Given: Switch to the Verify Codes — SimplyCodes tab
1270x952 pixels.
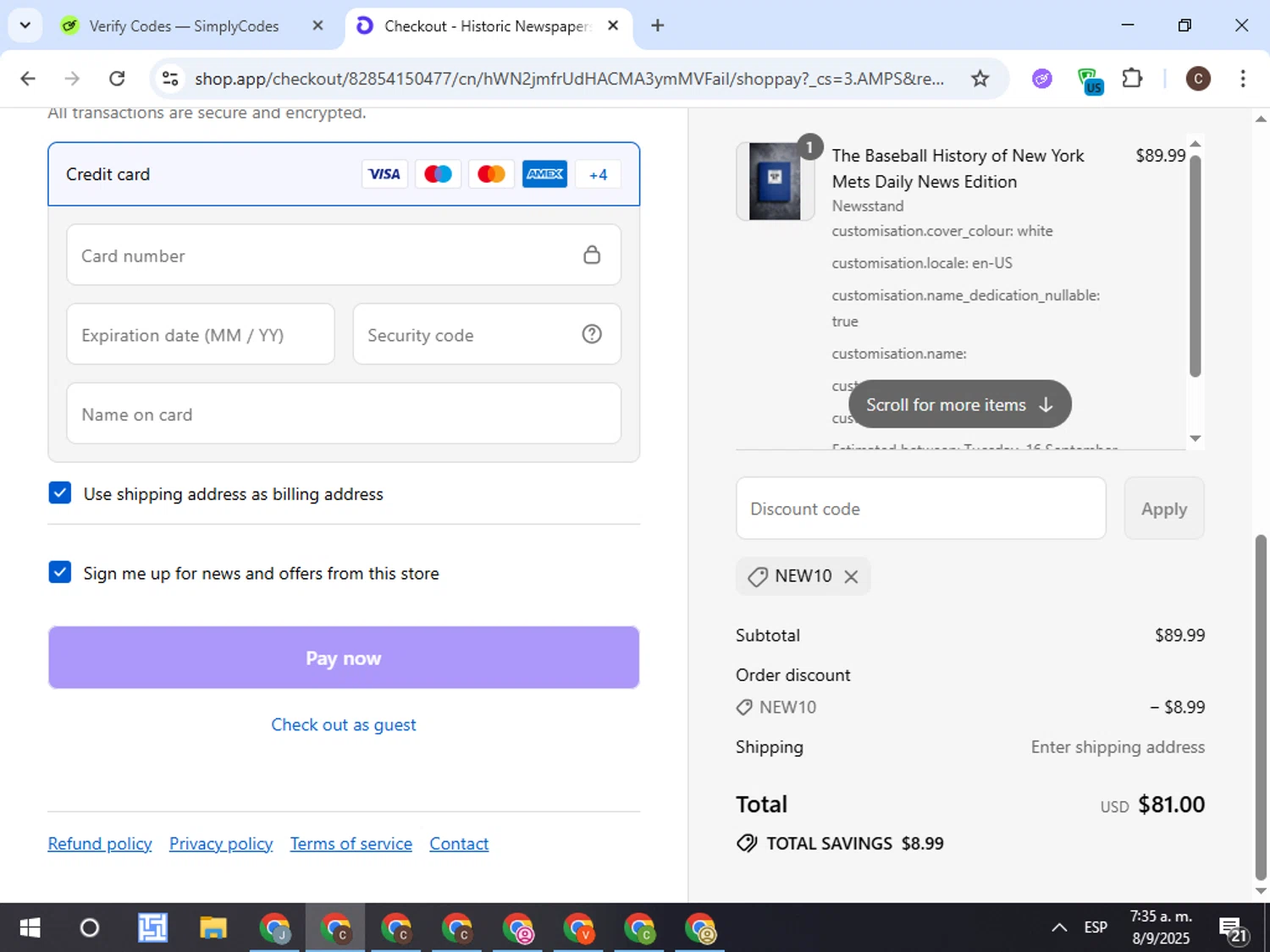Looking at the screenshot, I should point(183,26).
